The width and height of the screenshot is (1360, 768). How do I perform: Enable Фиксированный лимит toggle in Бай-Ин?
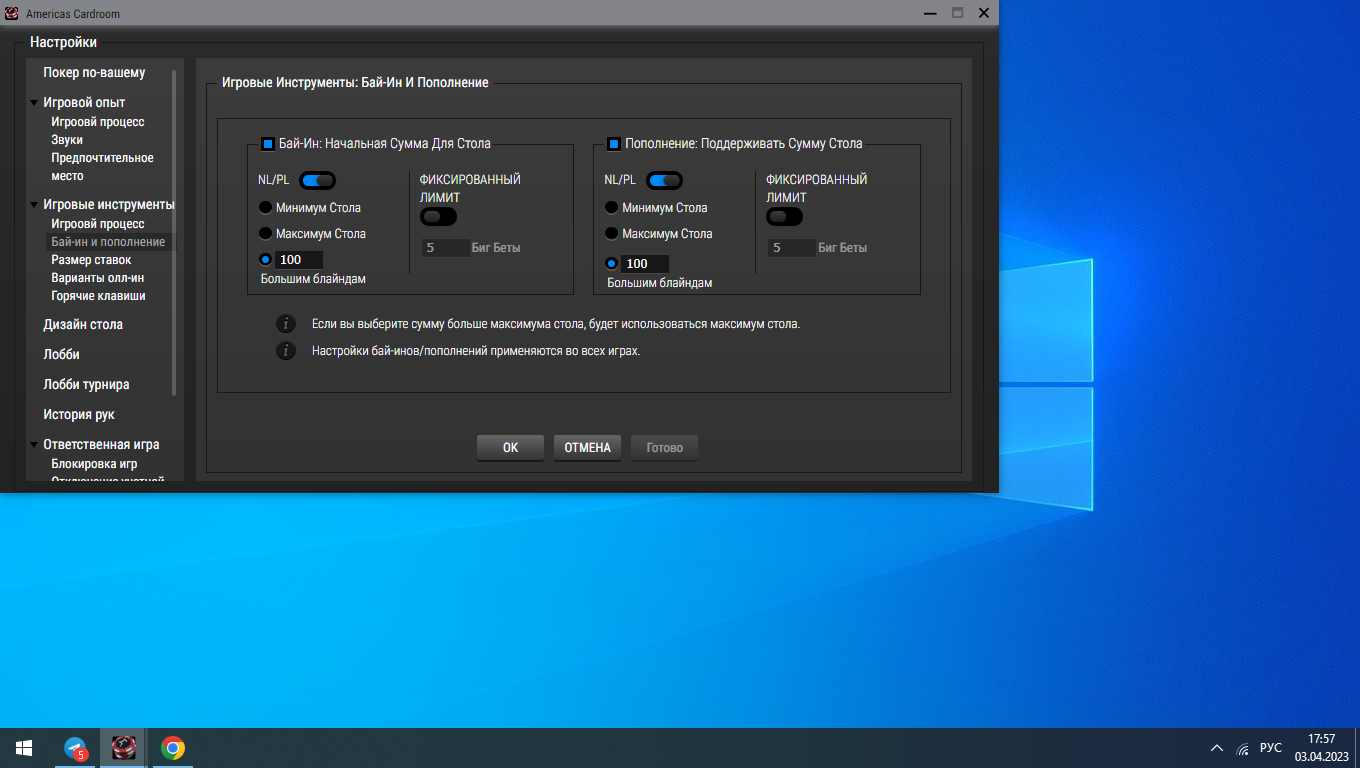tap(438, 216)
